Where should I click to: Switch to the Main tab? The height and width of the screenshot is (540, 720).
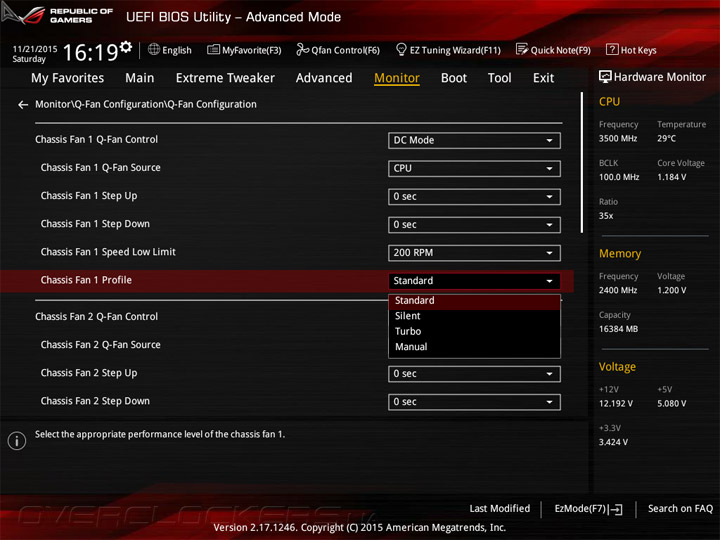(140, 78)
